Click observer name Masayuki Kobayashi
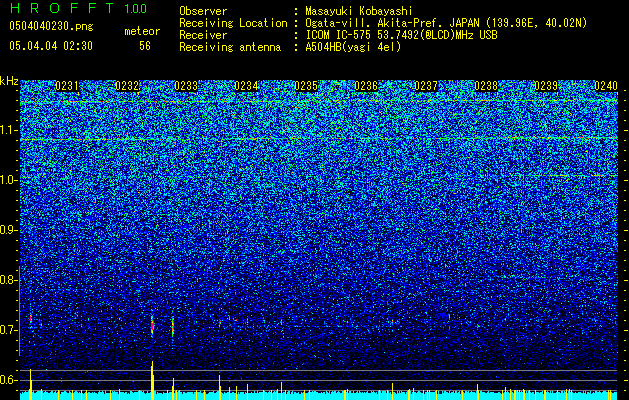This screenshot has height=400, width=629. pyautogui.click(x=359, y=11)
